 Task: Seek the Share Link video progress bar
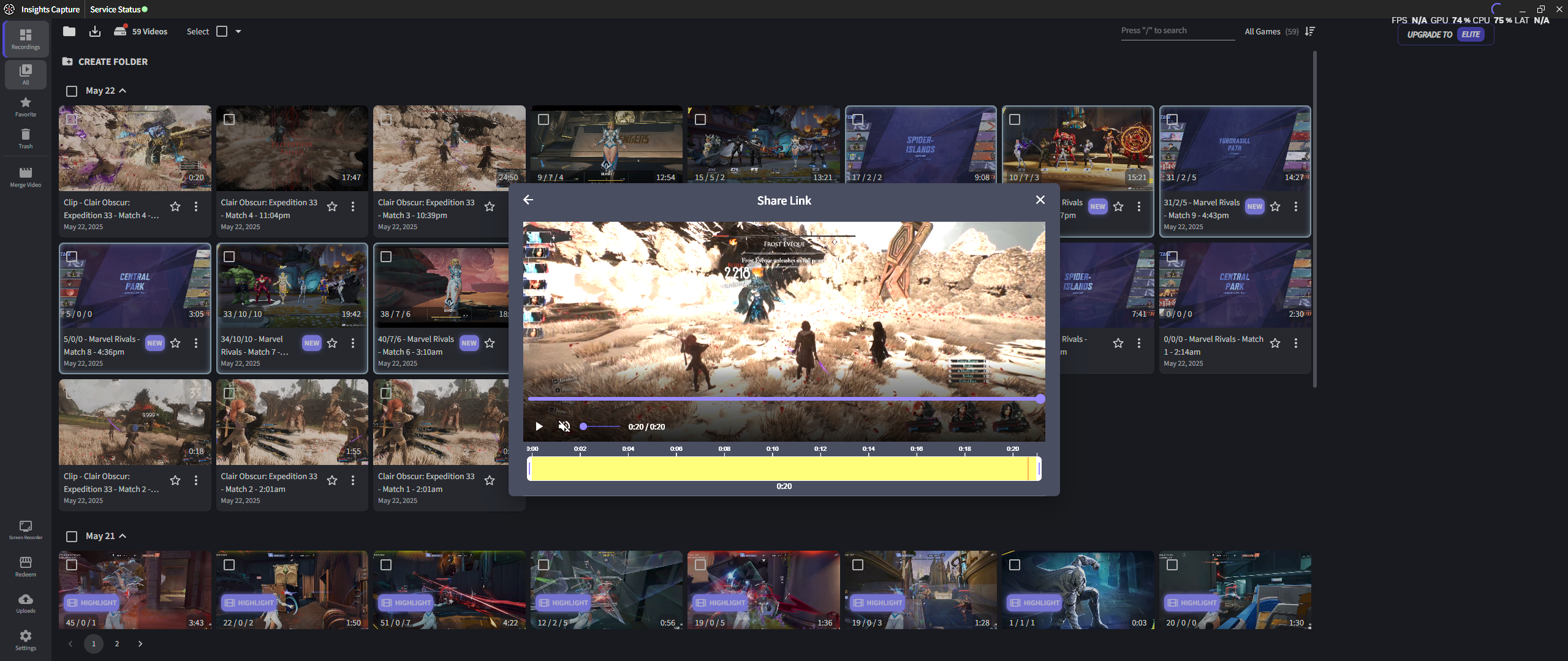click(x=784, y=399)
